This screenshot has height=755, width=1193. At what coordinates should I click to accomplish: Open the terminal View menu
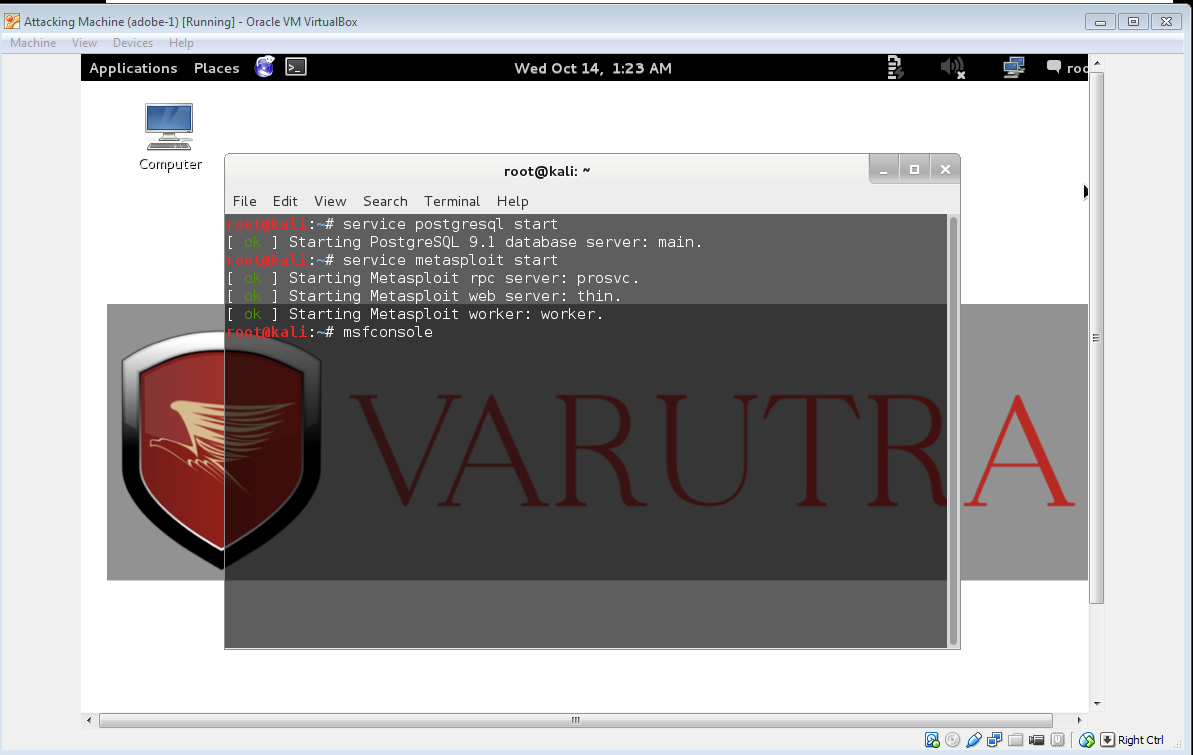pyautogui.click(x=330, y=201)
